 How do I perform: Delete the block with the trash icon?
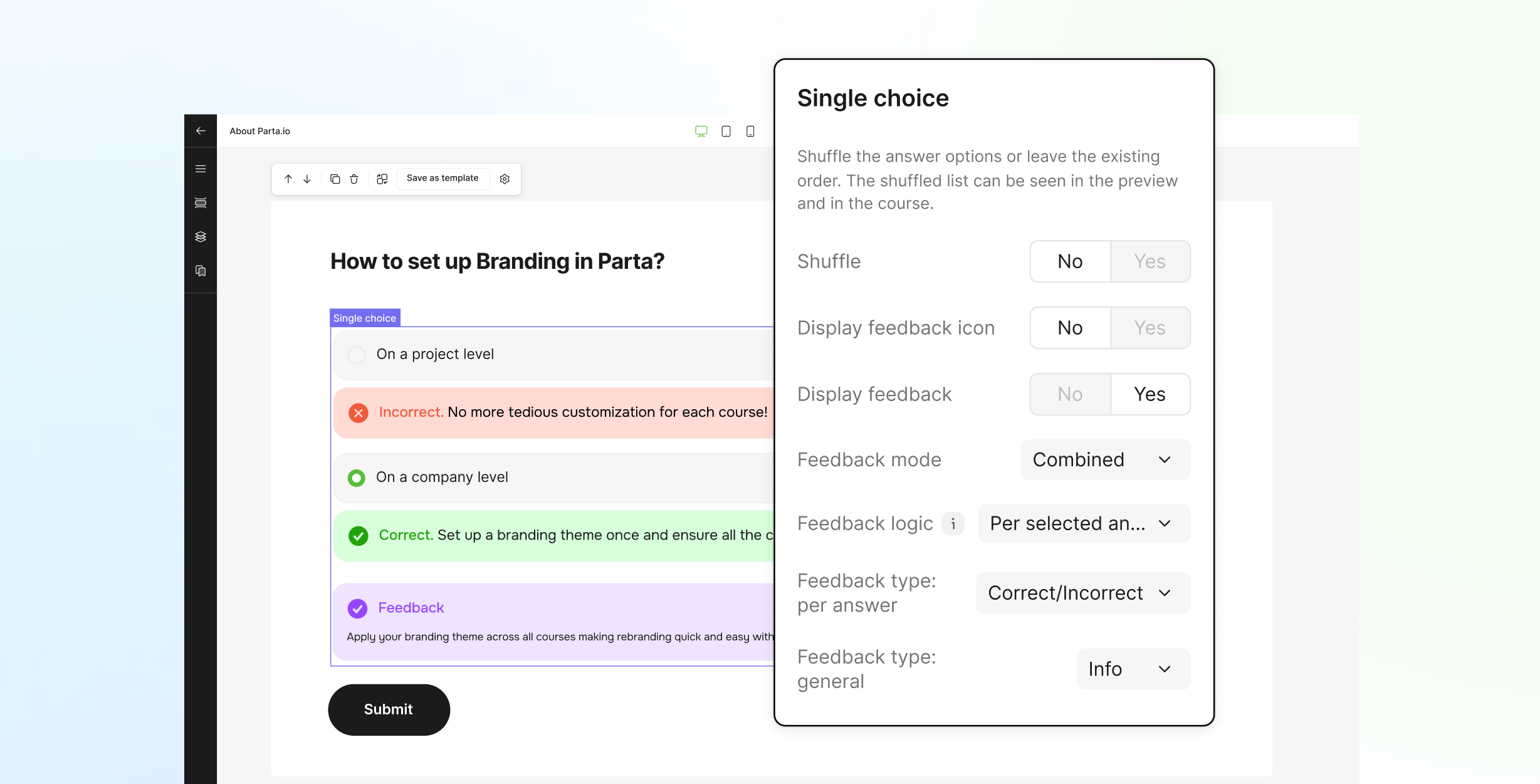pos(354,179)
